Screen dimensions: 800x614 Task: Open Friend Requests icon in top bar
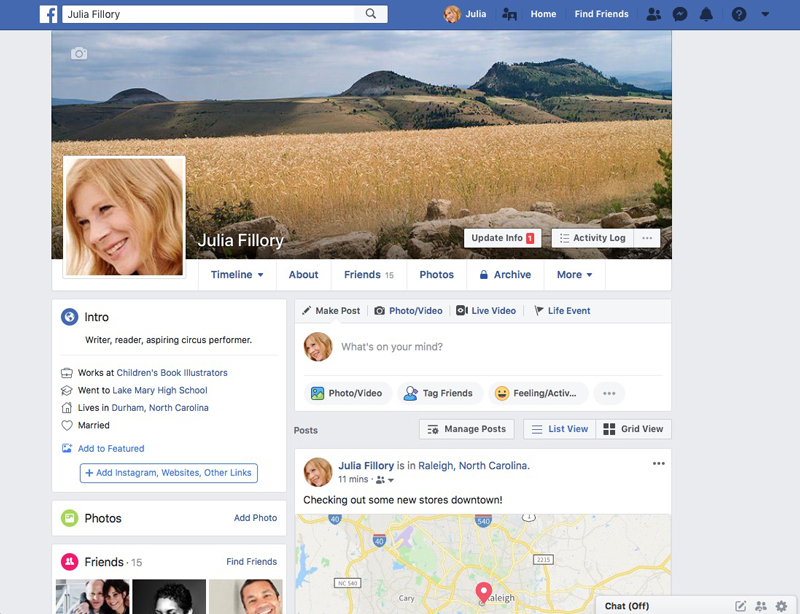[653, 14]
